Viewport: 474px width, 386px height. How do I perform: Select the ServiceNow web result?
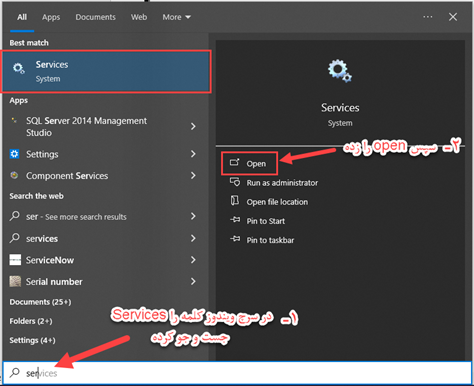(103, 260)
